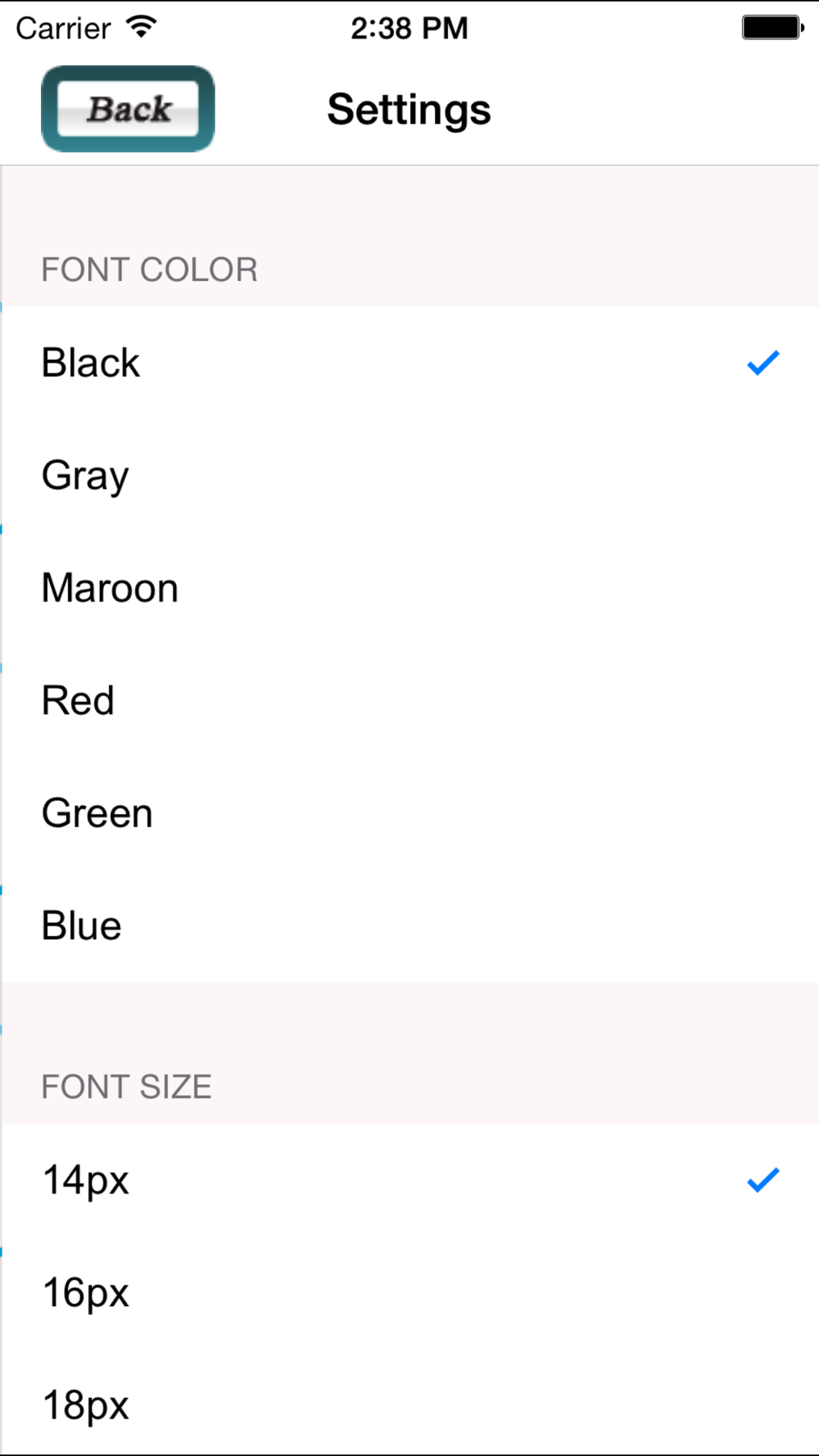The height and width of the screenshot is (1456, 819).
Task: Choose Gray font color
Action: (x=409, y=476)
